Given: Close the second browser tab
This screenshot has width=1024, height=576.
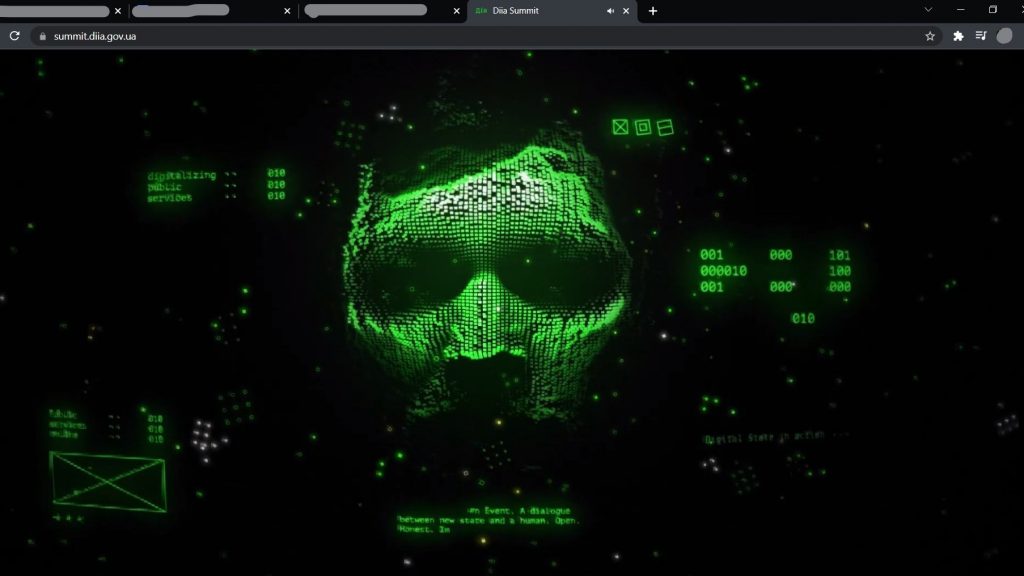Looking at the screenshot, I should [287, 11].
